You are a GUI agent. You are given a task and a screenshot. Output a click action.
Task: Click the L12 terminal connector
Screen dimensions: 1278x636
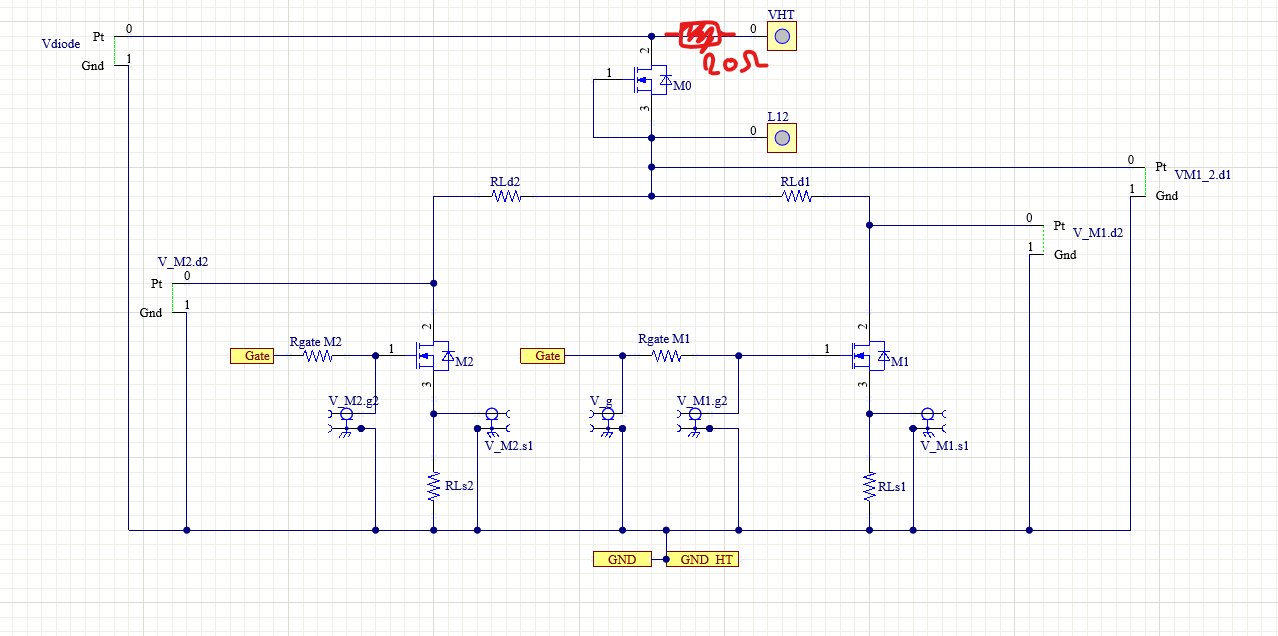pos(782,138)
